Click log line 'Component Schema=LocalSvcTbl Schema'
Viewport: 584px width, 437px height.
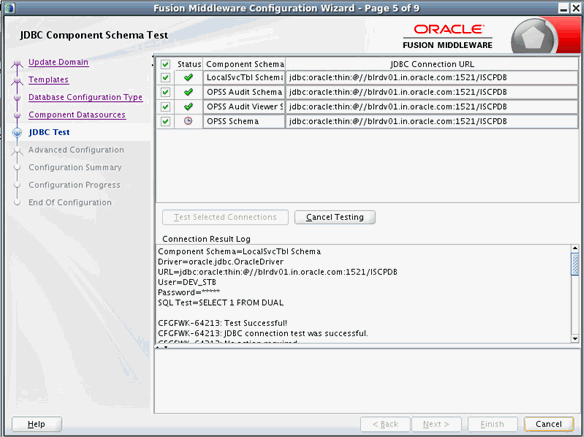coord(239,251)
